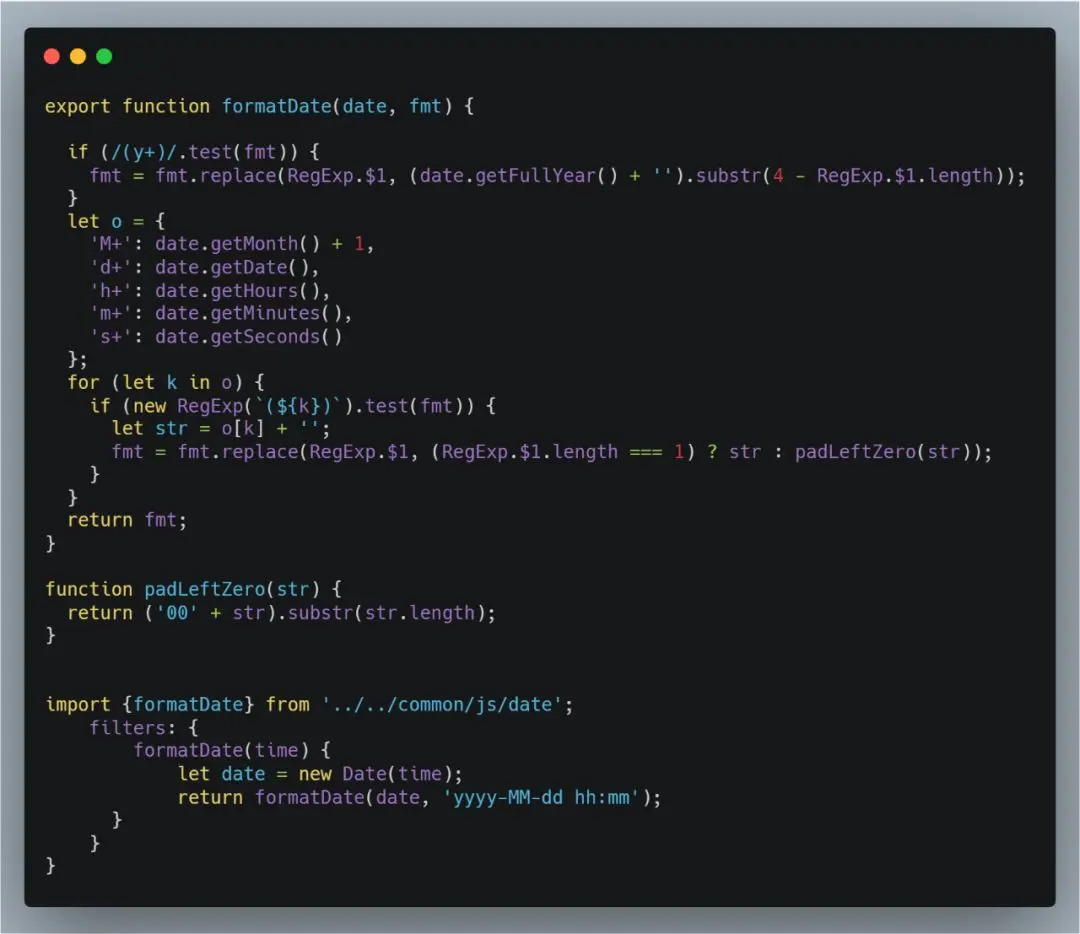The width and height of the screenshot is (1080, 934).
Task: Click the 'yyyy-MM-dd hh:mm' format string
Action: pos(541,798)
